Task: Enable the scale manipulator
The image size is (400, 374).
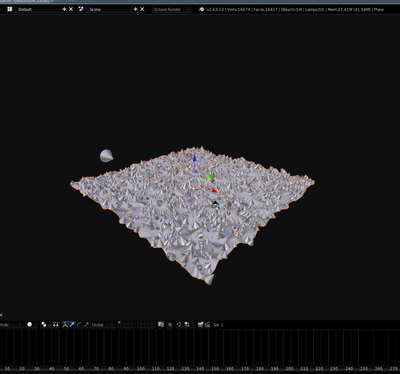Action: 86,324
